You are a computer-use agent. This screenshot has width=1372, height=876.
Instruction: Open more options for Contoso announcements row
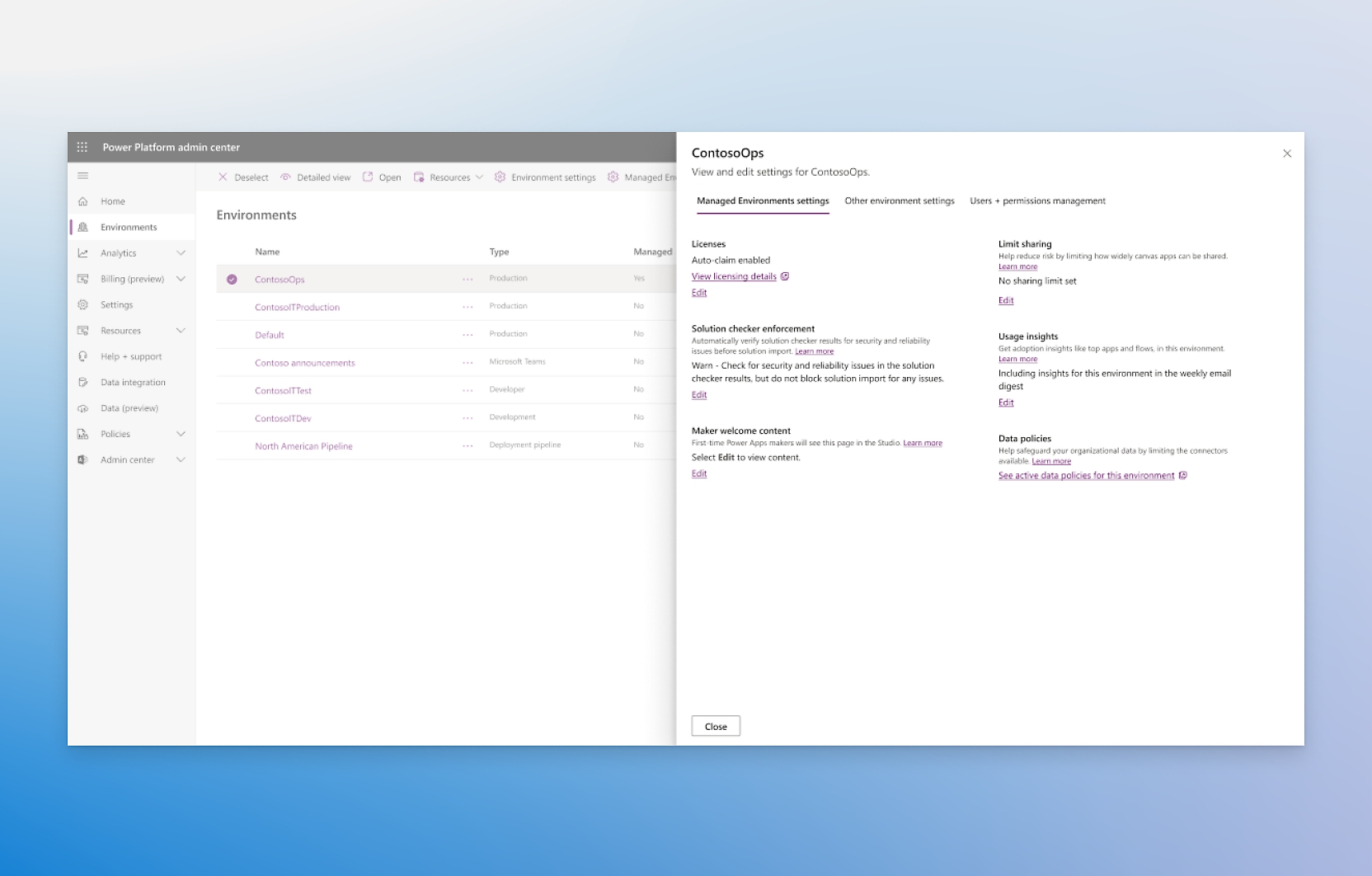[x=468, y=363]
